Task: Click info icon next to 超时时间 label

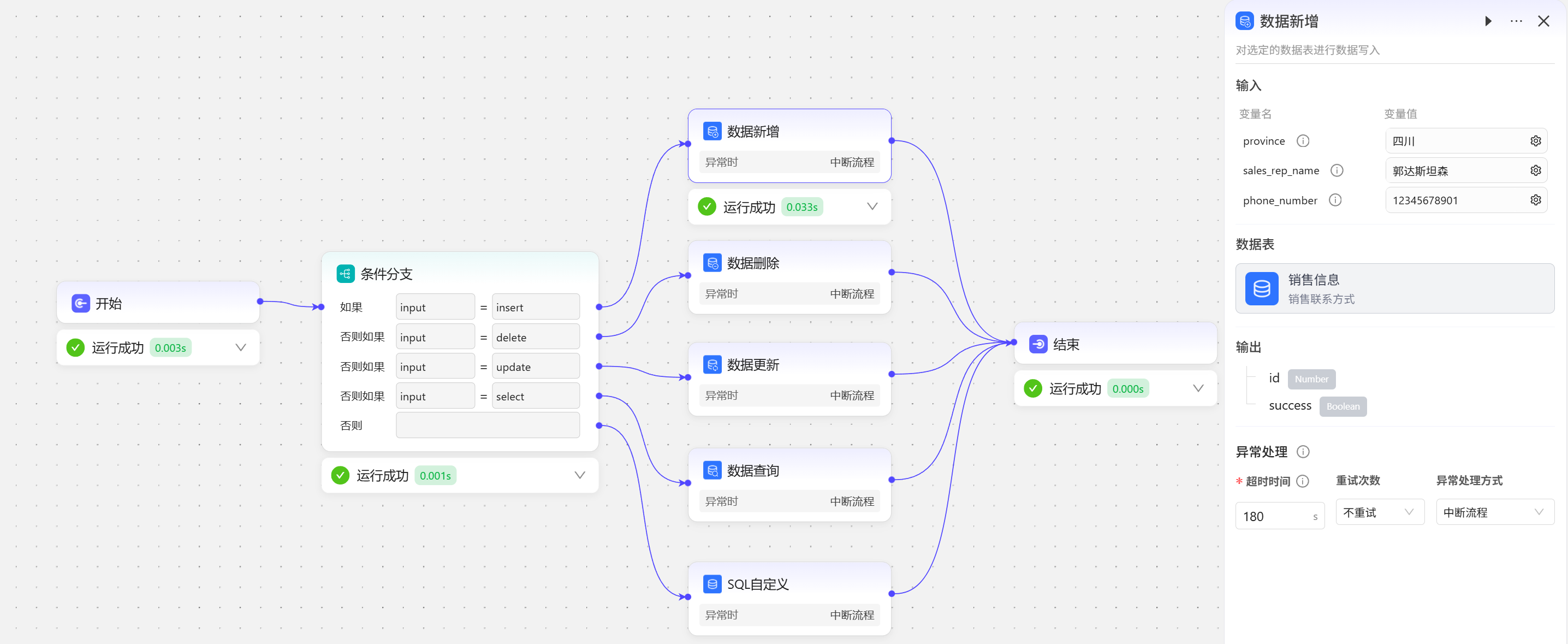Action: pyautogui.click(x=1302, y=481)
